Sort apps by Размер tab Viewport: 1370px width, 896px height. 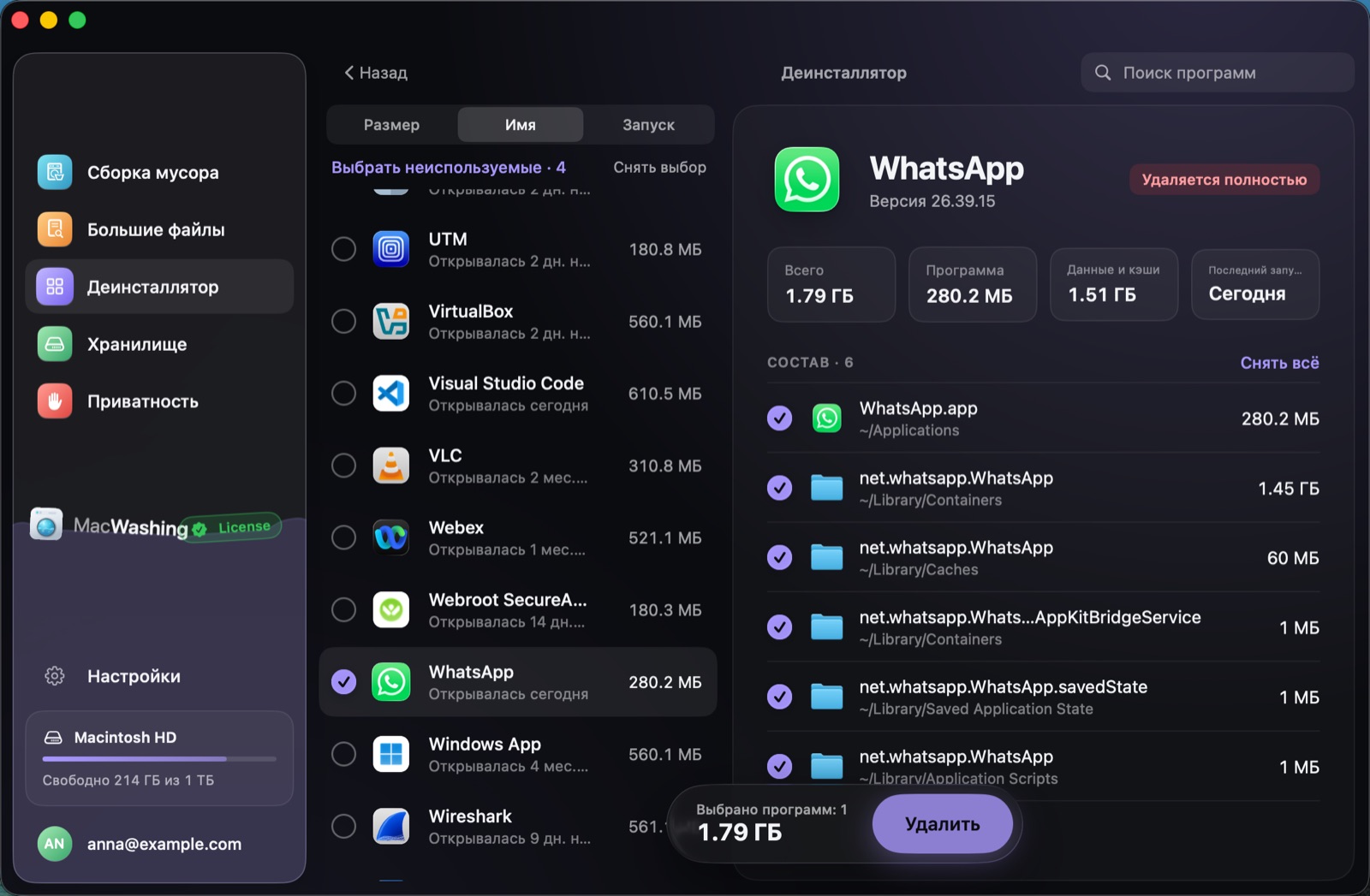click(x=391, y=125)
